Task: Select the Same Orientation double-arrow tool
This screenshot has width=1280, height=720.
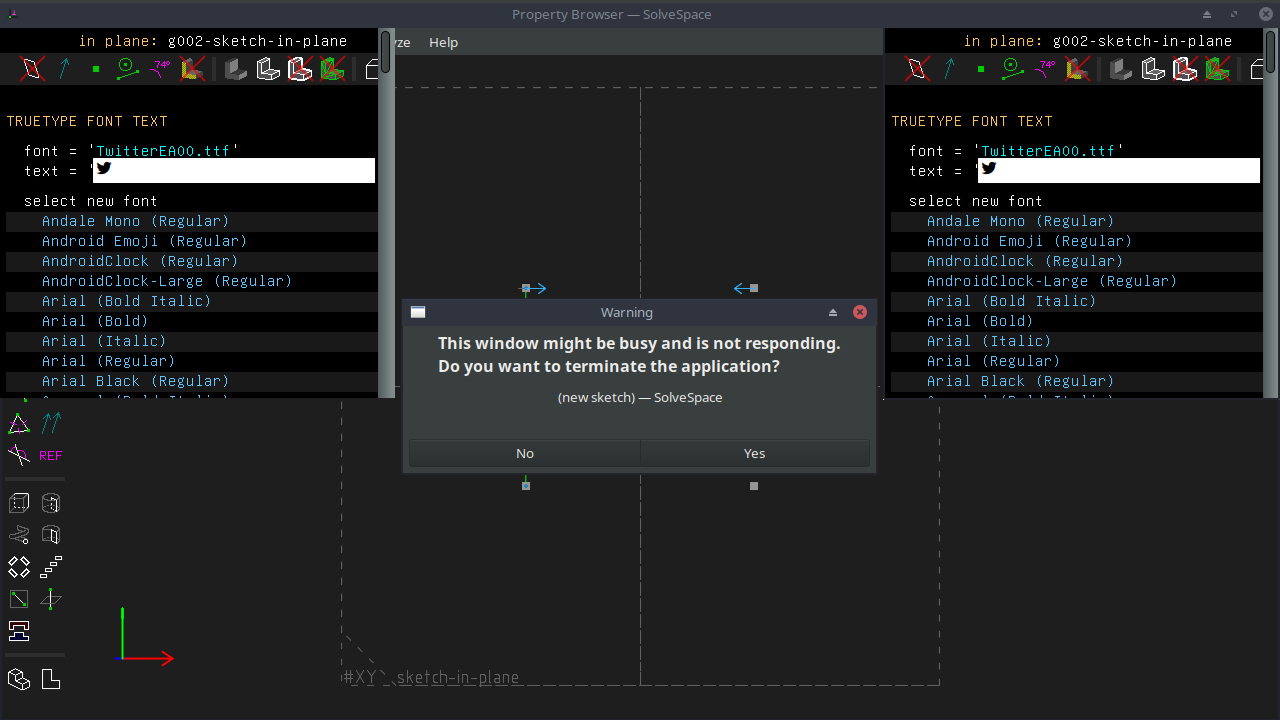Action: (51, 424)
